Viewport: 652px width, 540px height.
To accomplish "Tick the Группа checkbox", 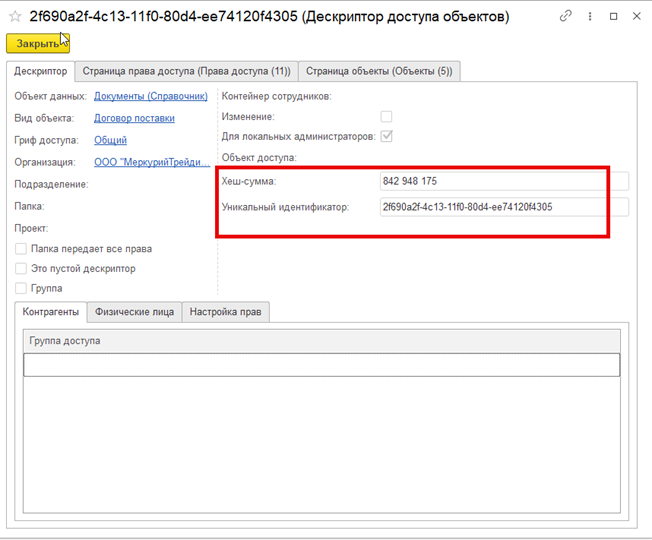I will coord(21,289).
